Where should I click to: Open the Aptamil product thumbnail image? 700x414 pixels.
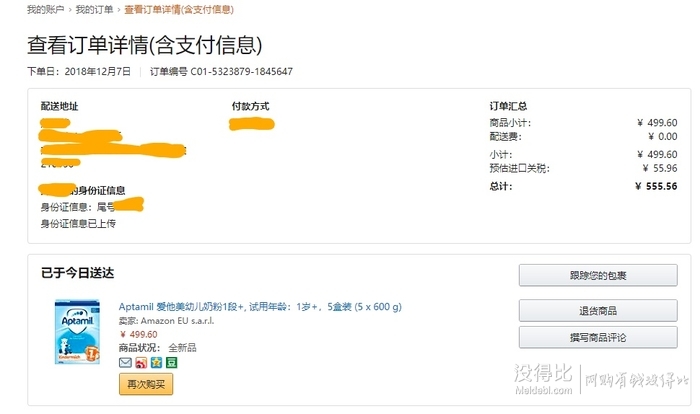click(77, 332)
